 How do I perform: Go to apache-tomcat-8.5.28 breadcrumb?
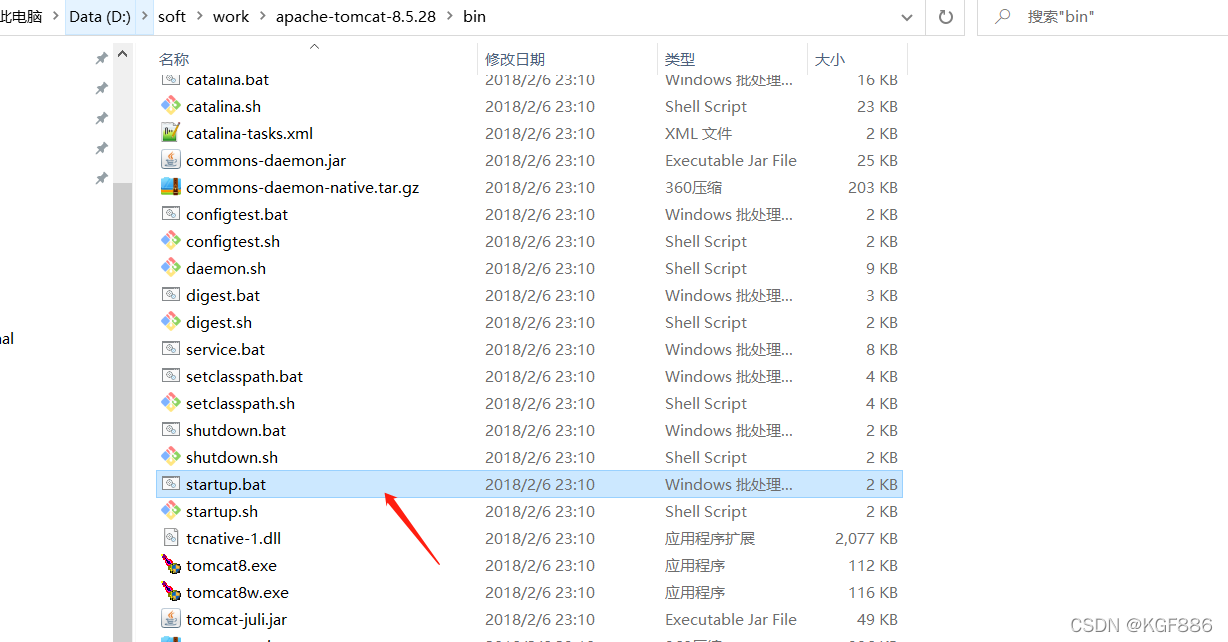(356, 17)
